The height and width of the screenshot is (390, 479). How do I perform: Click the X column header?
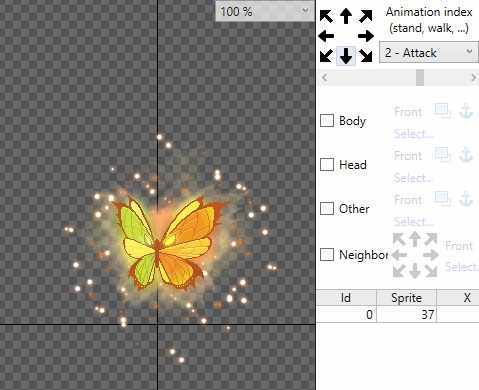(x=458, y=298)
